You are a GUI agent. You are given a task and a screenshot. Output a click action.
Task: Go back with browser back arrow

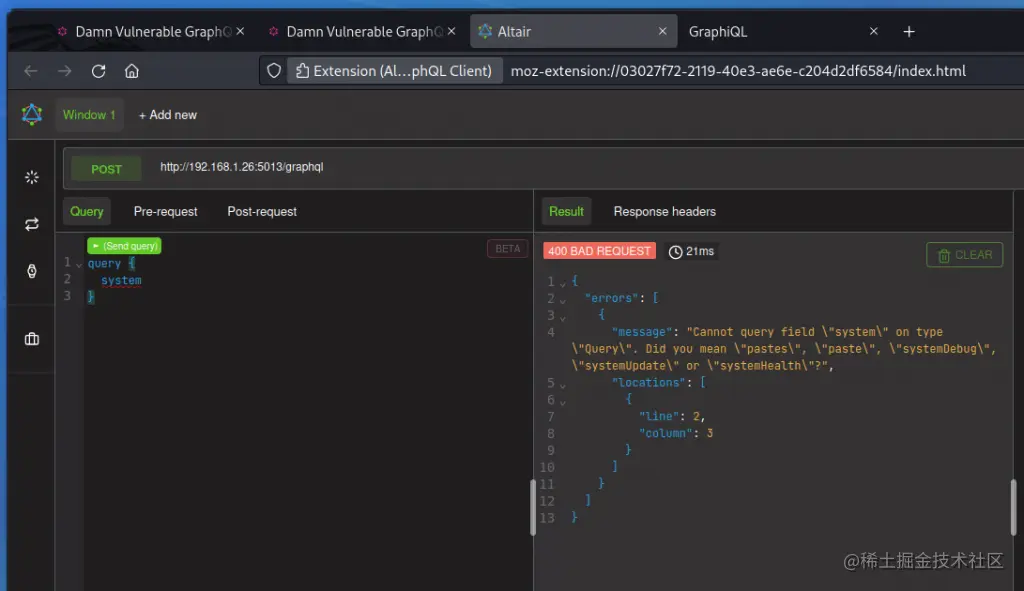tap(31, 71)
